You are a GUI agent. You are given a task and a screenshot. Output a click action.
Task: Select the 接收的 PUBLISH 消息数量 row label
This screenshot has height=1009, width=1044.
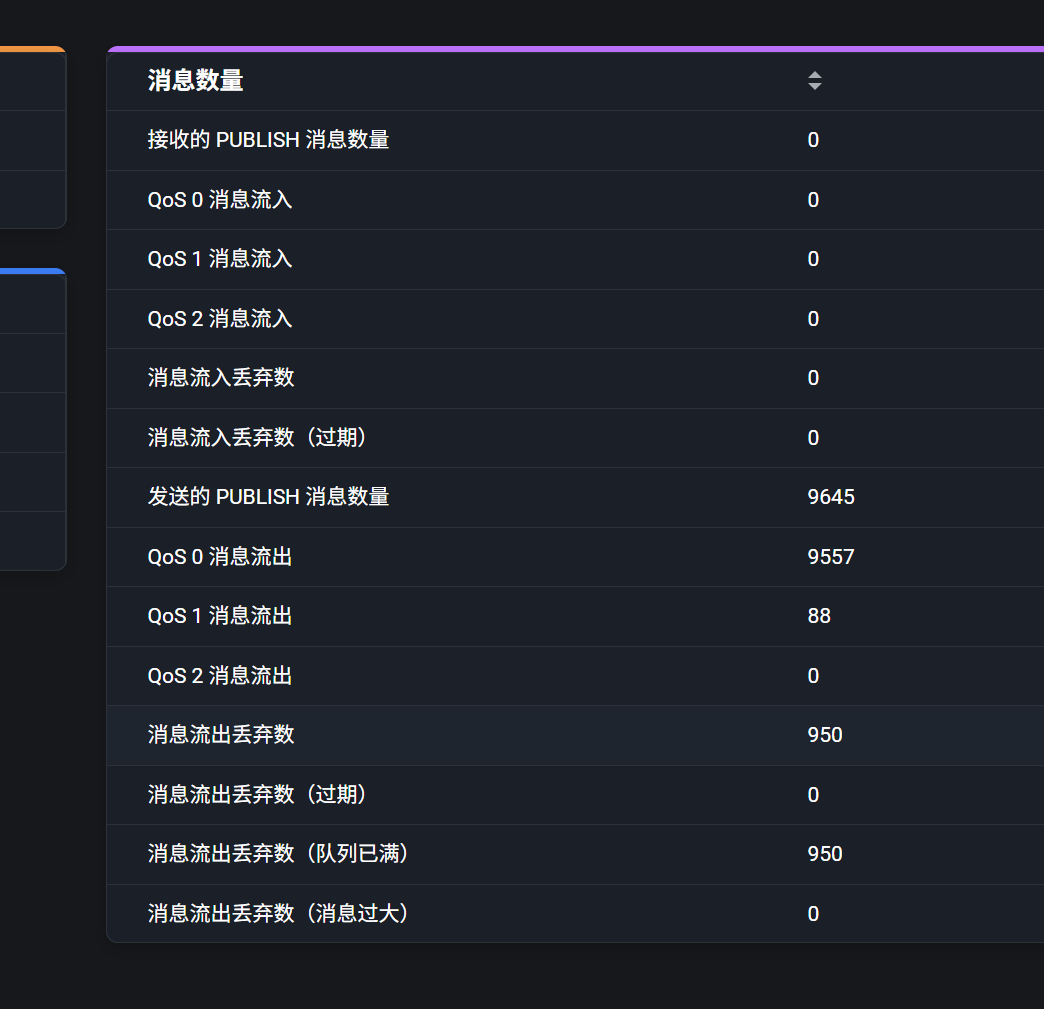(268, 140)
